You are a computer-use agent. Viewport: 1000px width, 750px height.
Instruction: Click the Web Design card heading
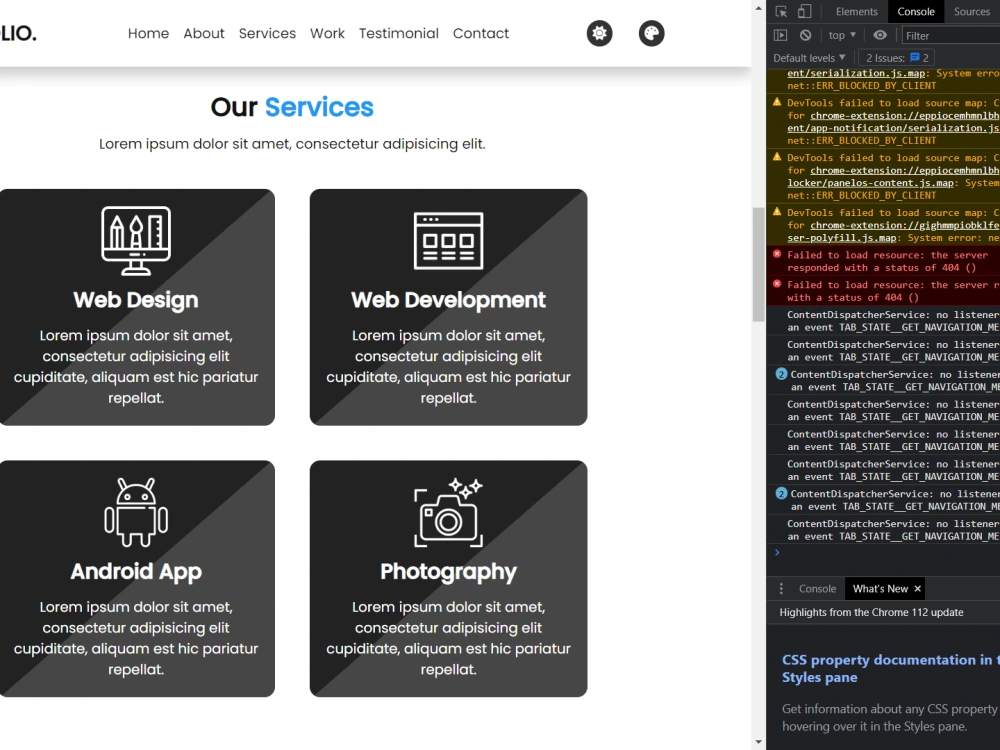coord(136,300)
